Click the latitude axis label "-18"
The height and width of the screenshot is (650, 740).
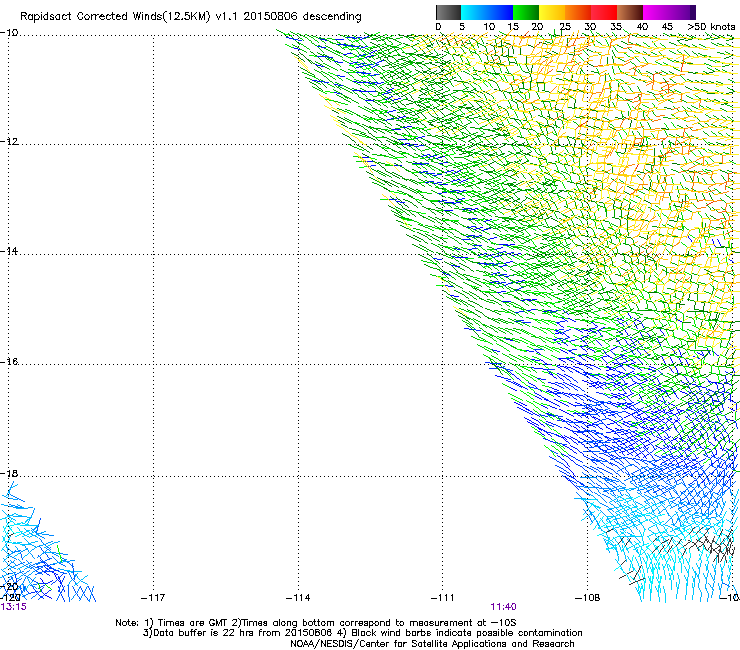point(9,473)
